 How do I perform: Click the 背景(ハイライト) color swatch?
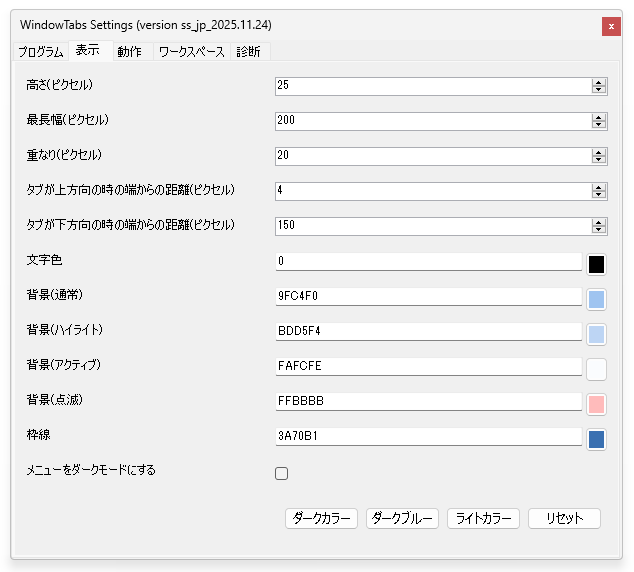click(596, 334)
